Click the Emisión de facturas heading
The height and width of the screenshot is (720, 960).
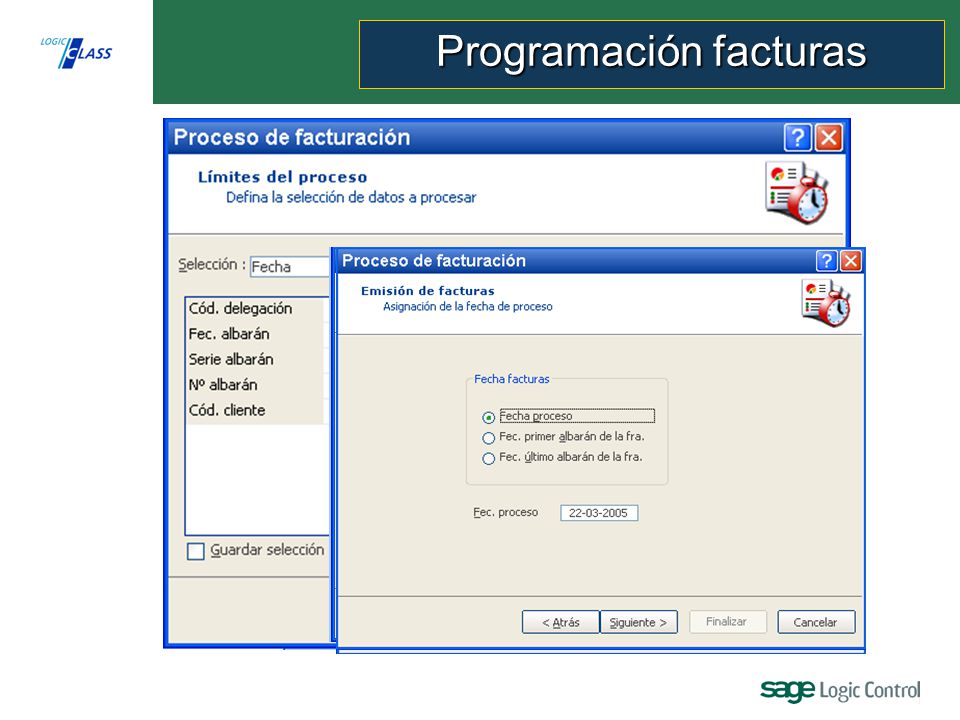coord(427,291)
